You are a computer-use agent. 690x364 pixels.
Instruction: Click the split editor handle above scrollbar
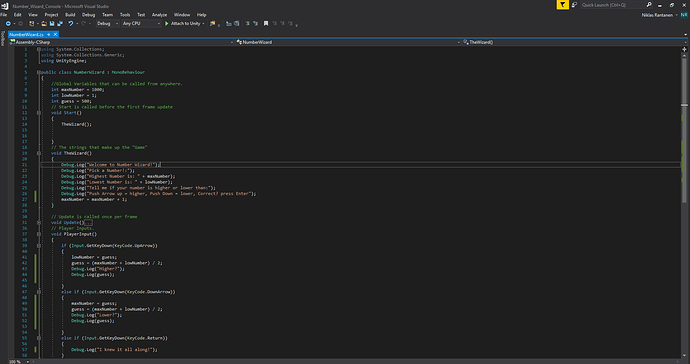[x=684, y=49]
